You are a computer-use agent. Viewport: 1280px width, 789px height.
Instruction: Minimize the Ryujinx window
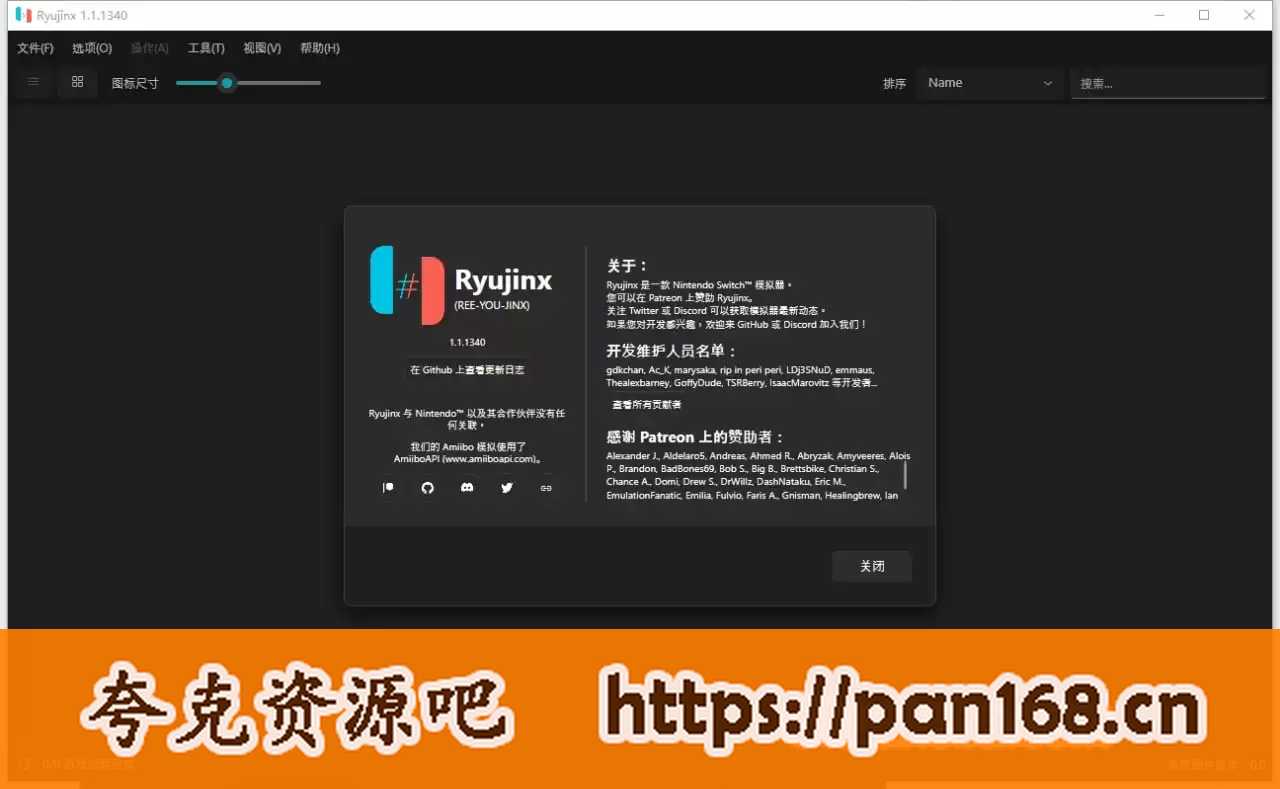click(1159, 15)
